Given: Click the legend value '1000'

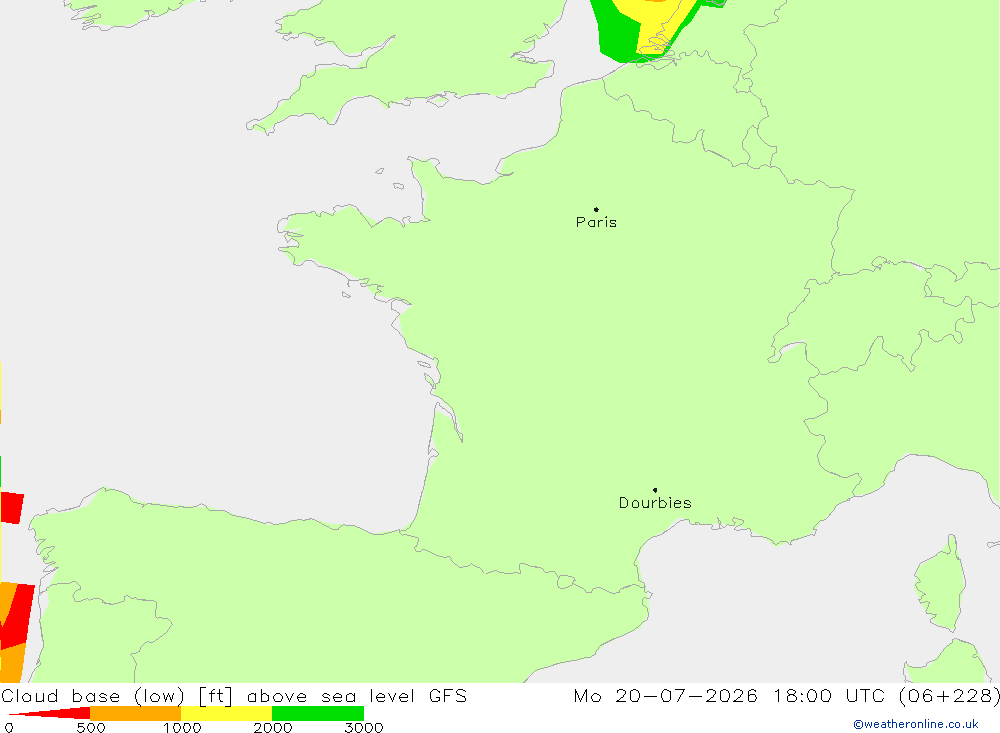Looking at the screenshot, I should pyautogui.click(x=182, y=728).
